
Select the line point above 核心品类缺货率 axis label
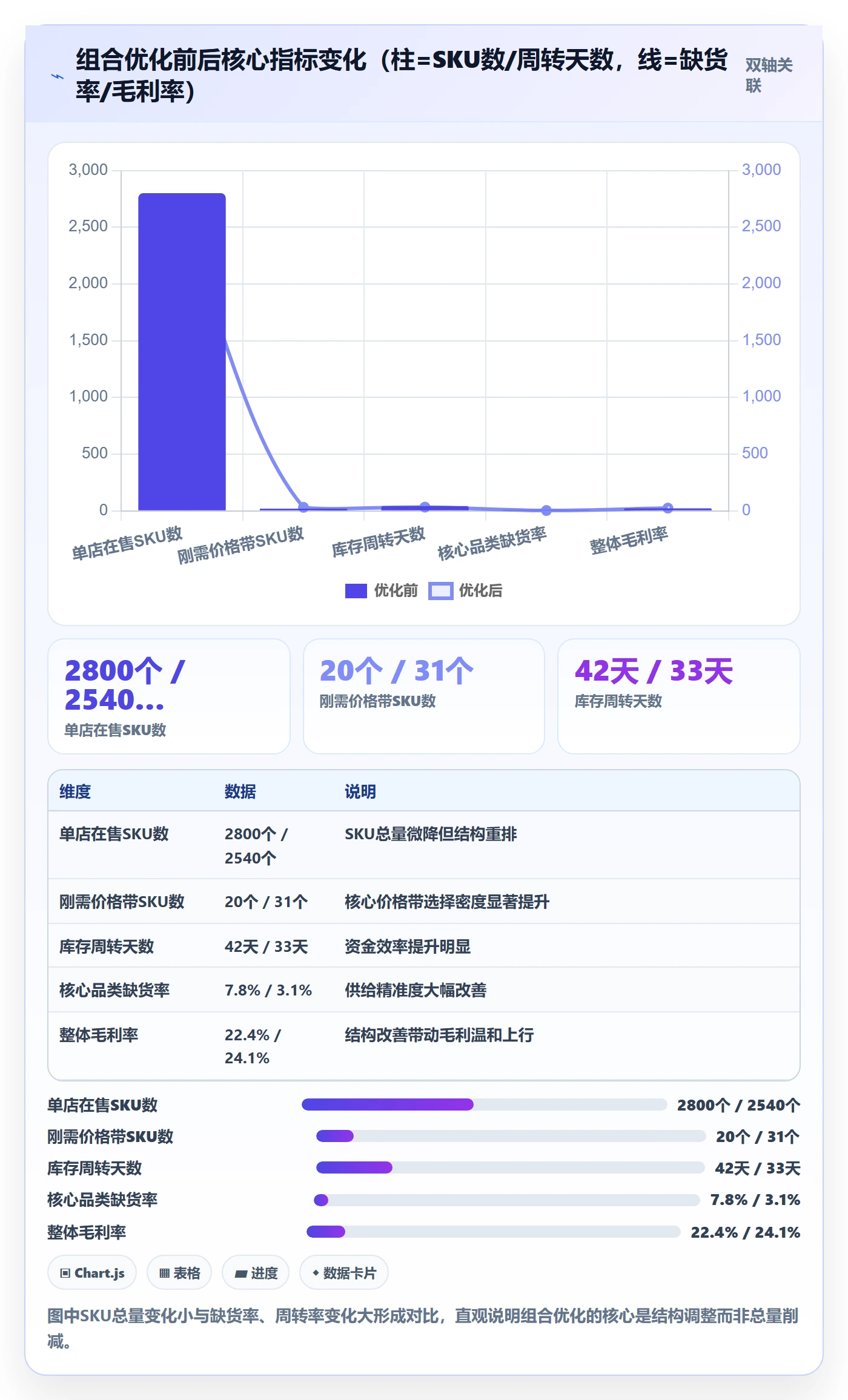(546, 510)
